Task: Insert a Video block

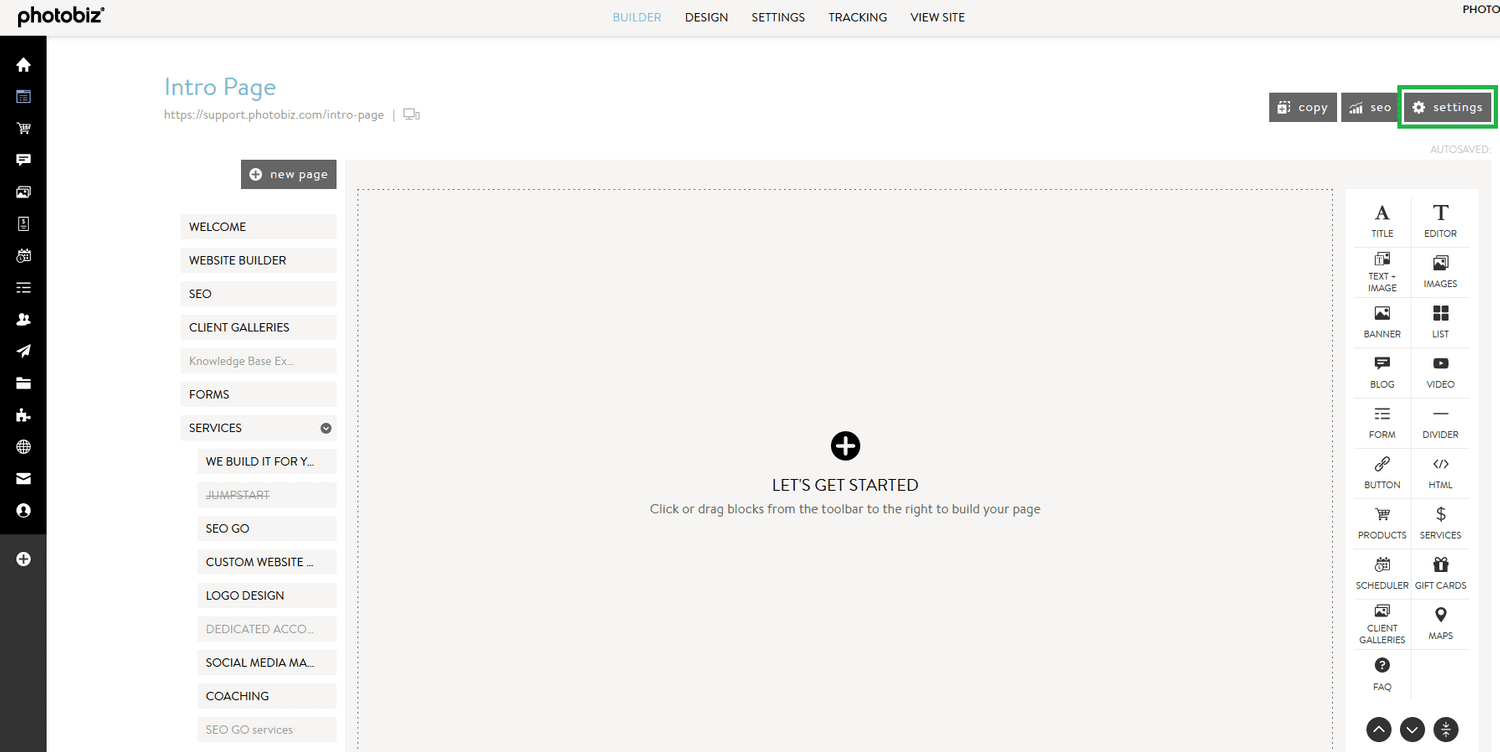Action: coord(1440,372)
